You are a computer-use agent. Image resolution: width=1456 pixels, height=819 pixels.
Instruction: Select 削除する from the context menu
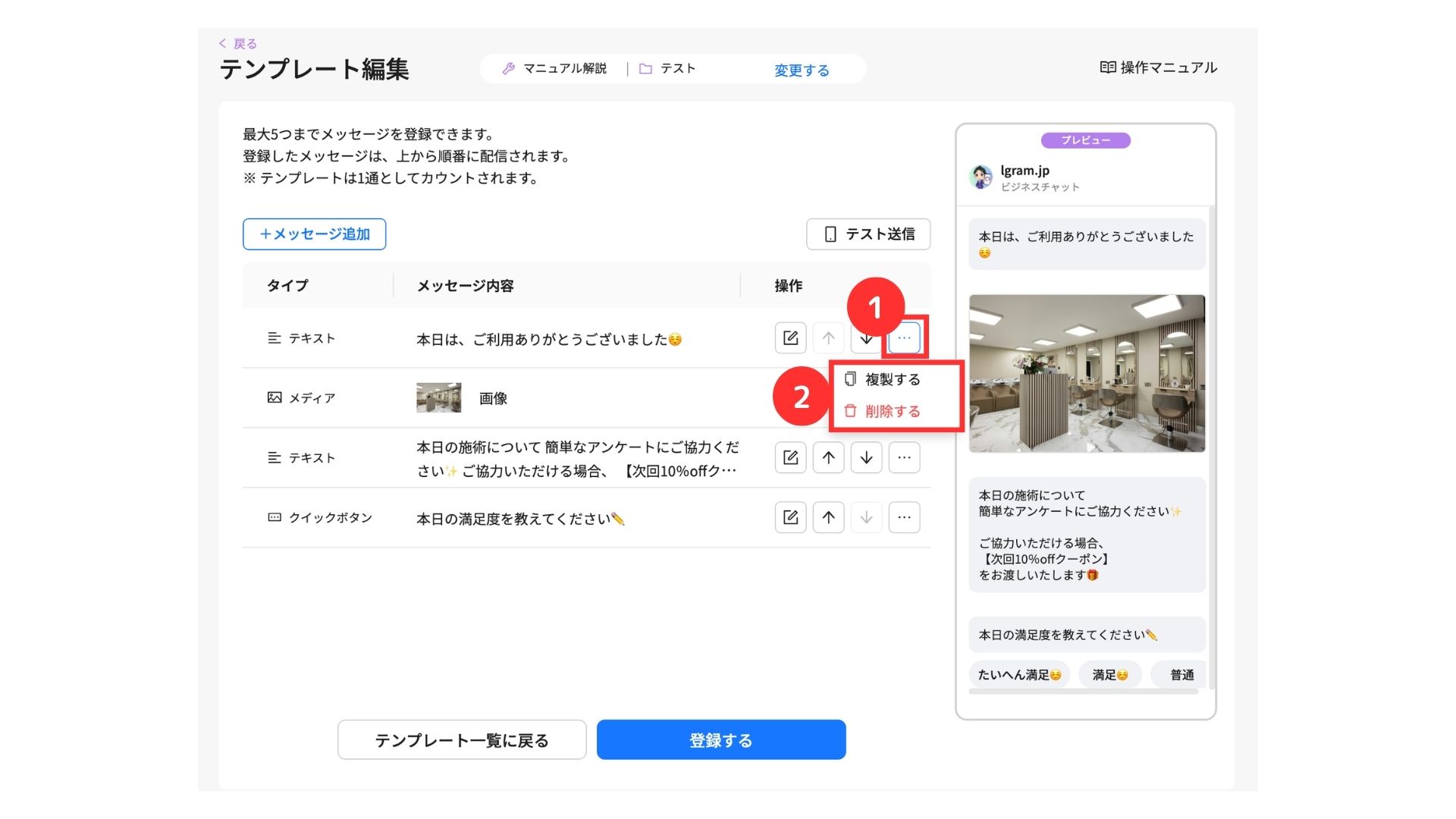click(x=892, y=411)
